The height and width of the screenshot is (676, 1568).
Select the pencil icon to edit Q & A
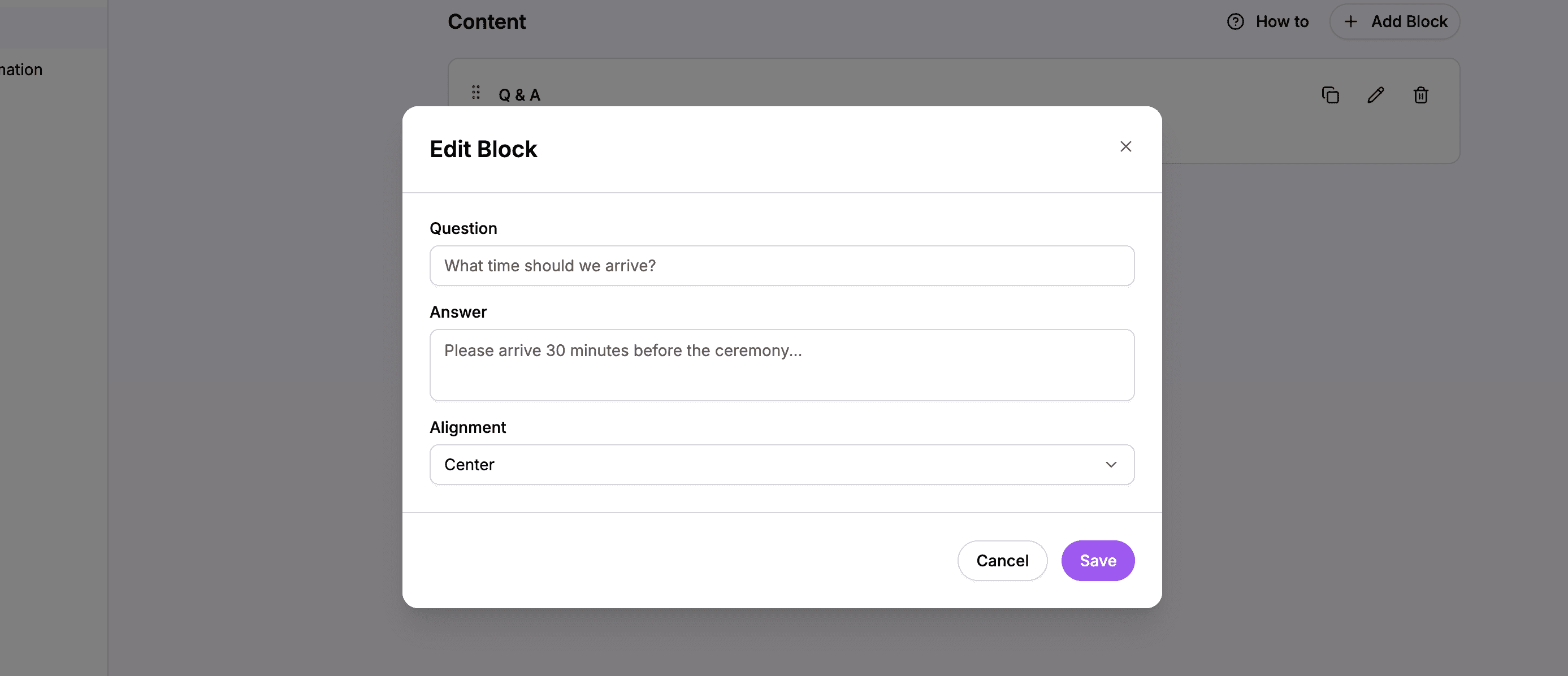click(1376, 95)
